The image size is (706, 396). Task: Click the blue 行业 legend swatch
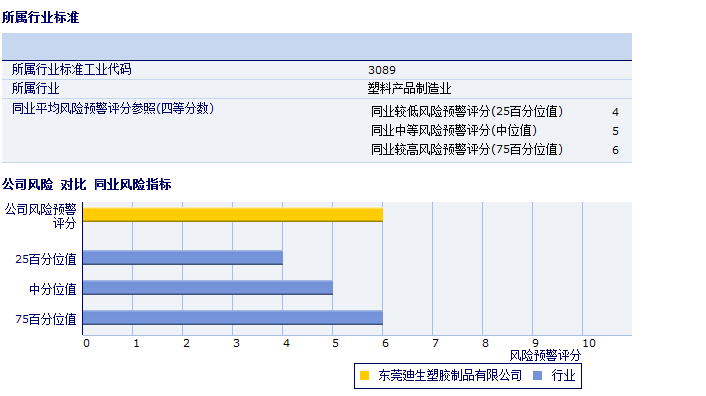[x=537, y=375]
